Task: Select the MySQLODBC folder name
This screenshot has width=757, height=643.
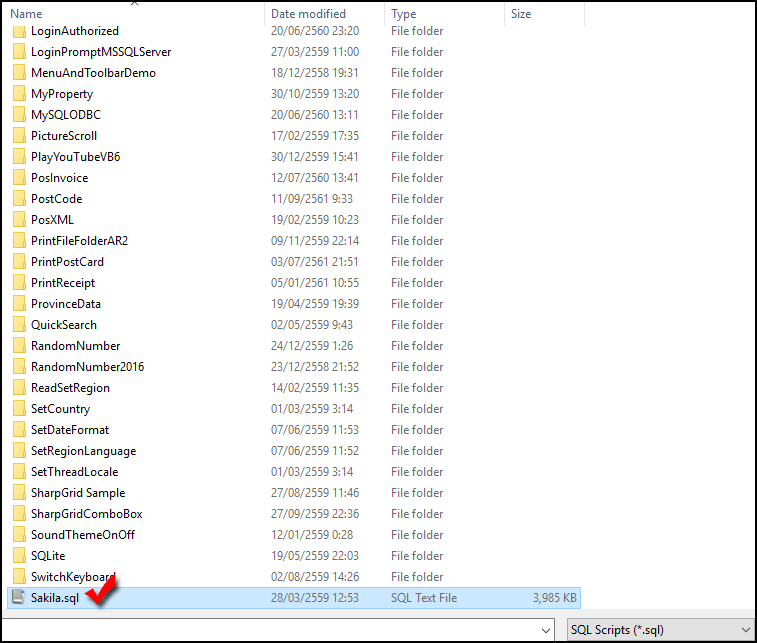Action: coord(66,115)
